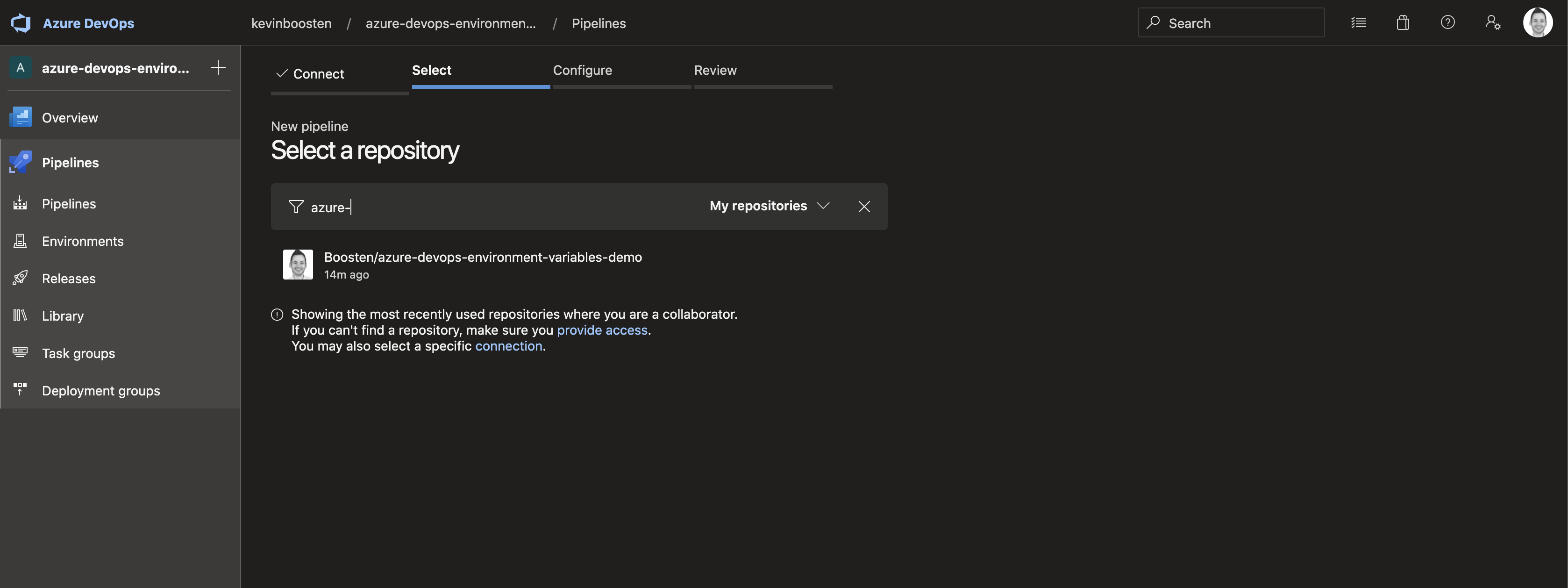This screenshot has width=1568, height=588.
Task: Click the Task groups icon
Action: (x=20, y=352)
